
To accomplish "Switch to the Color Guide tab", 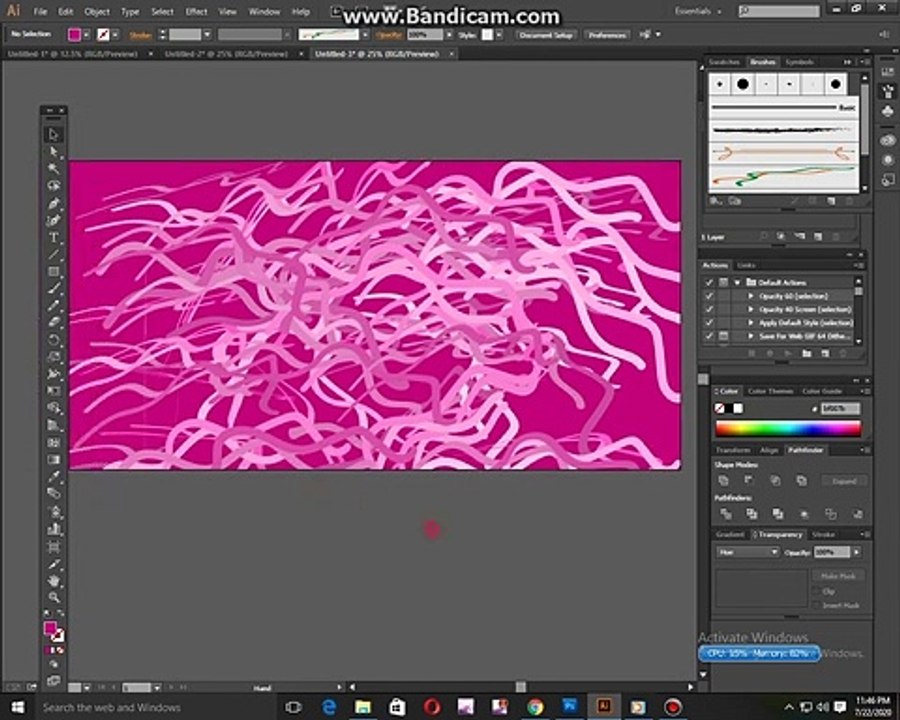I will pyautogui.click(x=822, y=391).
